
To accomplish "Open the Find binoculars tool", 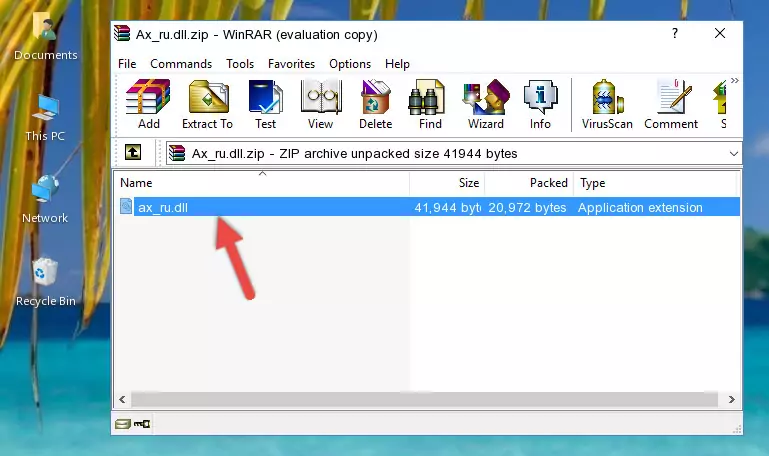I will pos(430,104).
